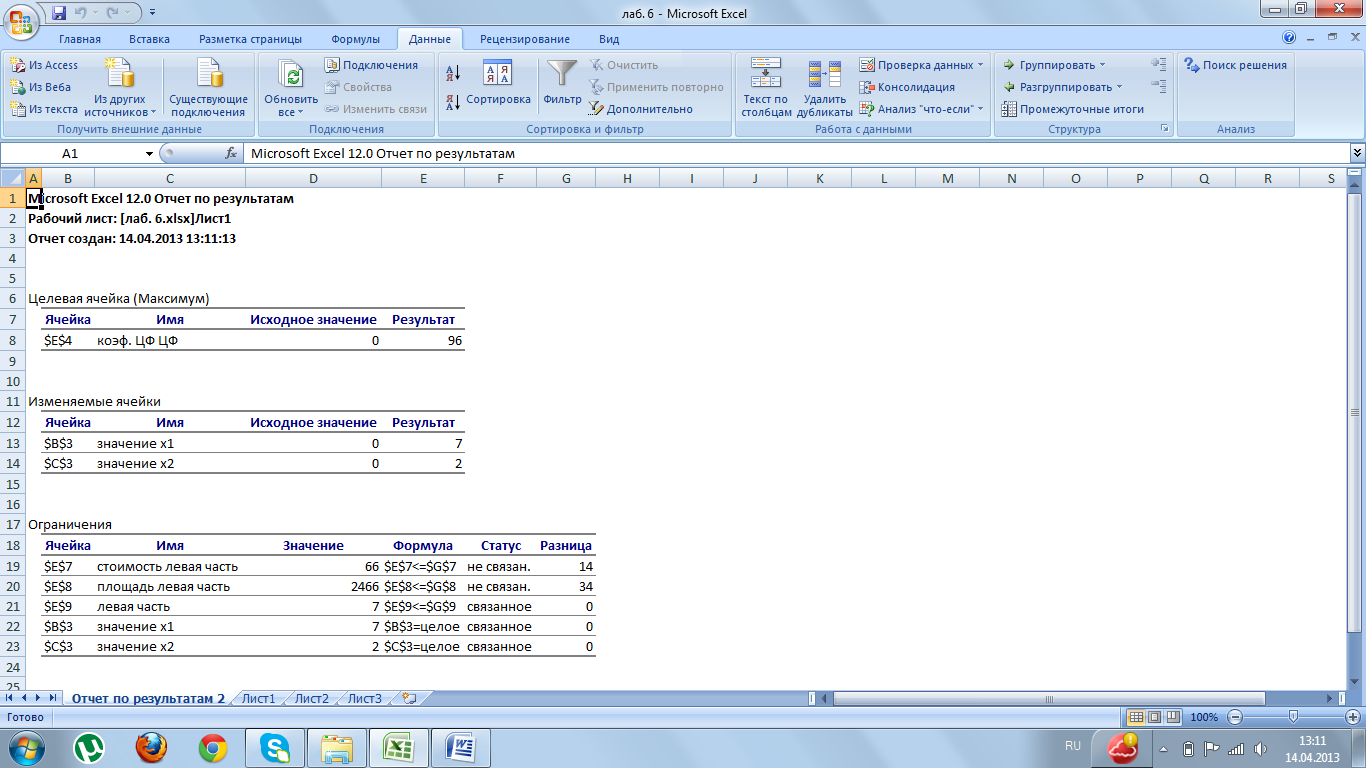Click the RU language indicator
The height and width of the screenshot is (768, 1366).
click(x=1073, y=746)
